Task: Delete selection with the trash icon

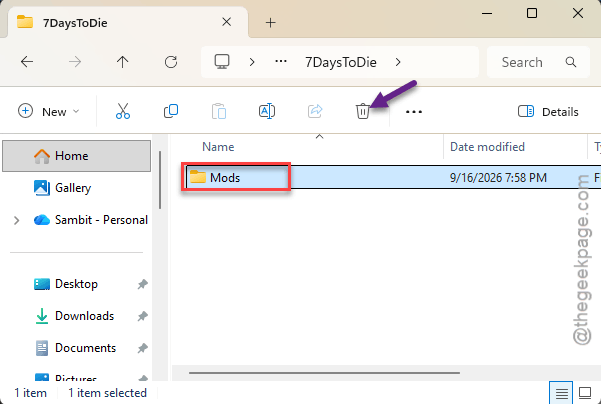Action: (363, 111)
